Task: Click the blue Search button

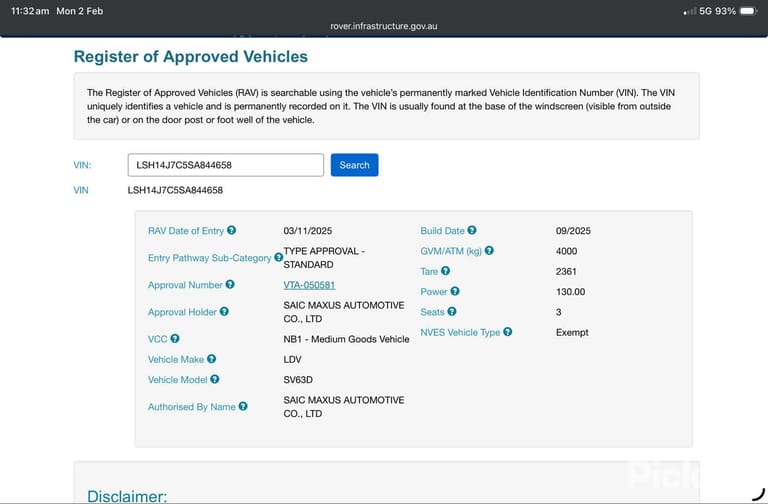Action: coord(354,165)
